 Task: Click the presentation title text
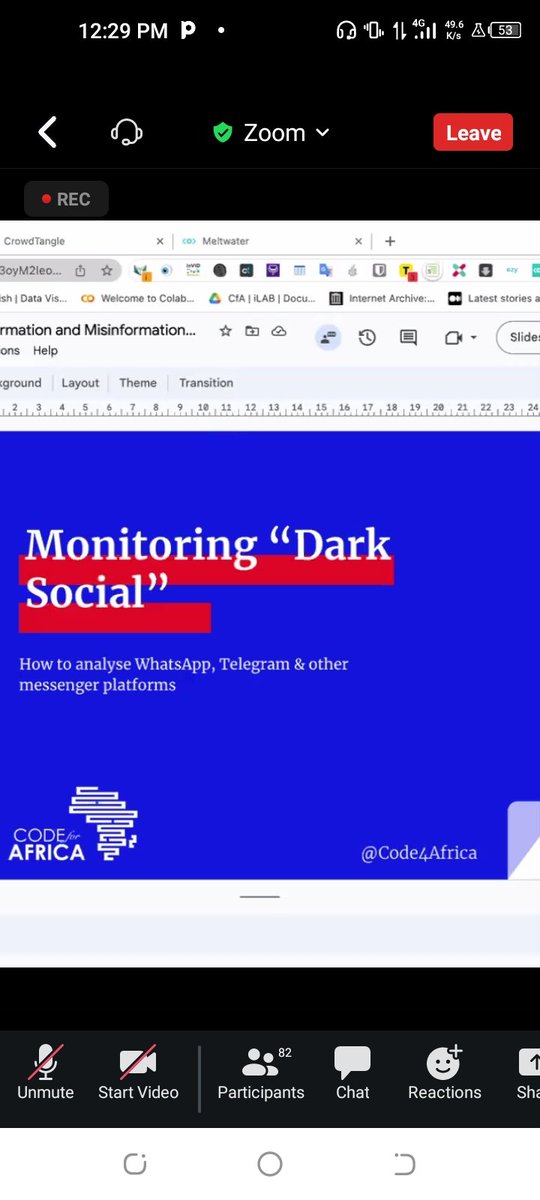pyautogui.click(x=98, y=330)
